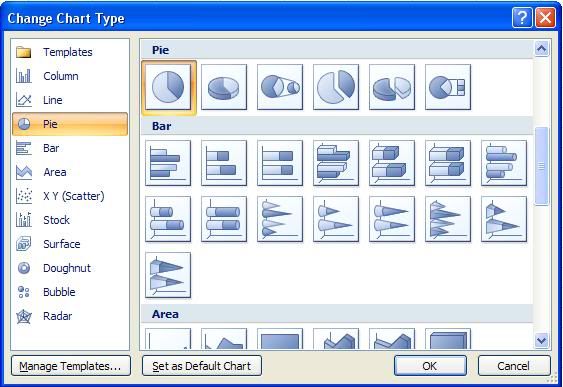Select Stacked Area in 3-D thumbnail
This screenshot has width=563, height=387.
[392, 339]
